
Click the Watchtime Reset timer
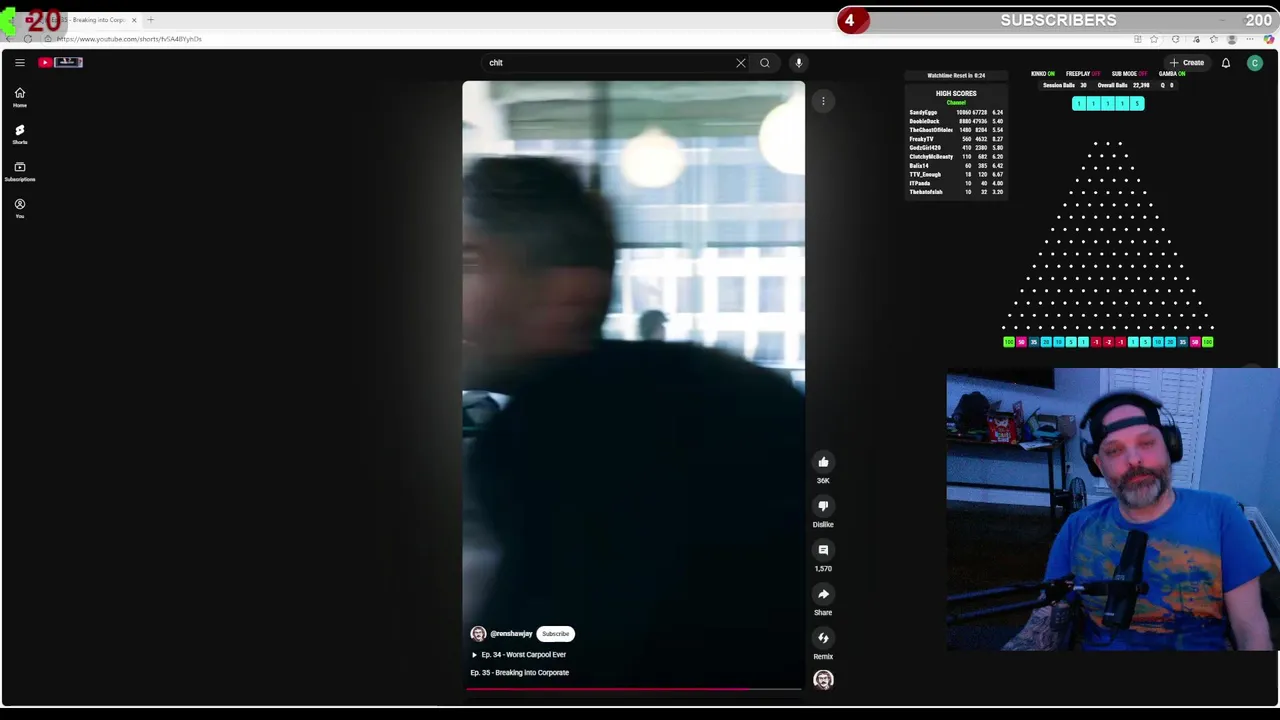pos(956,76)
